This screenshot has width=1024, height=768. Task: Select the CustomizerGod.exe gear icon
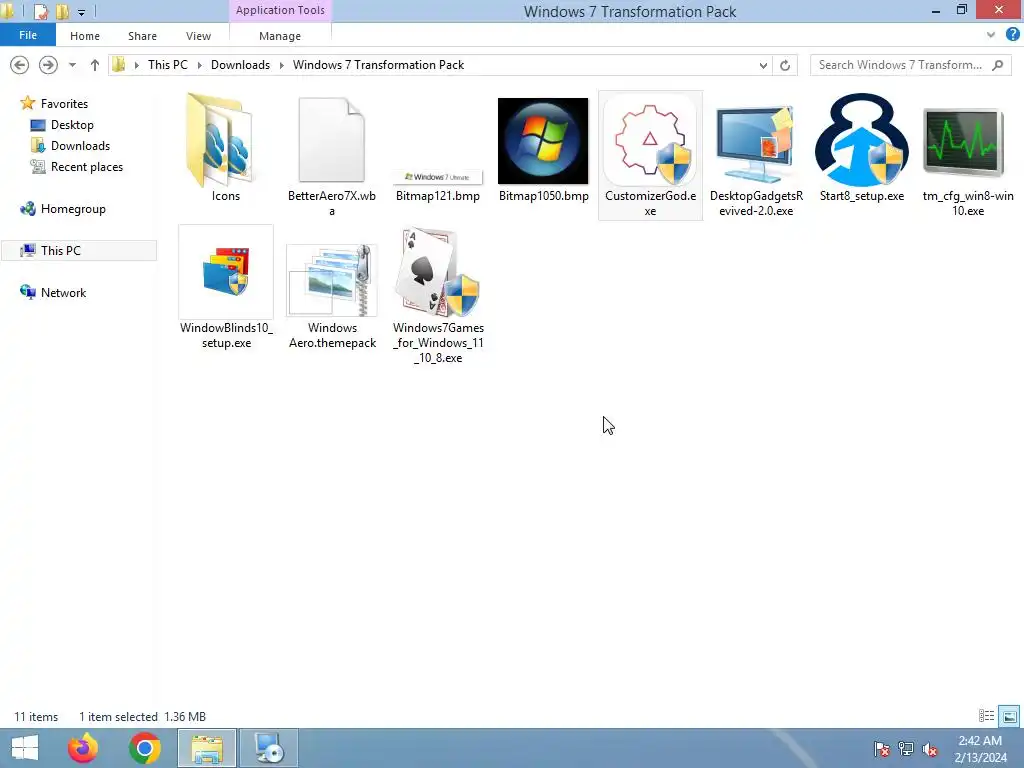[x=650, y=141]
